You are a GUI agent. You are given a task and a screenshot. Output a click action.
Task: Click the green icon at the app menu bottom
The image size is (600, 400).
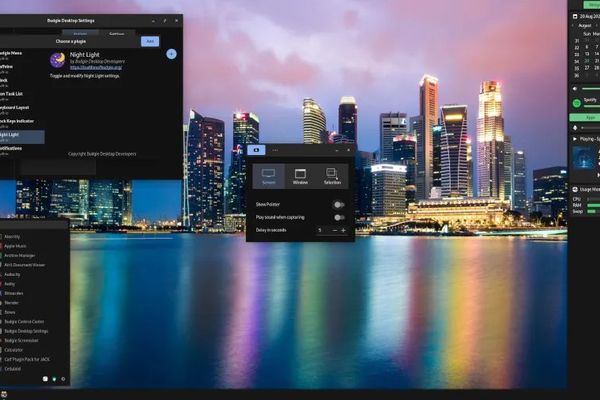54,379
